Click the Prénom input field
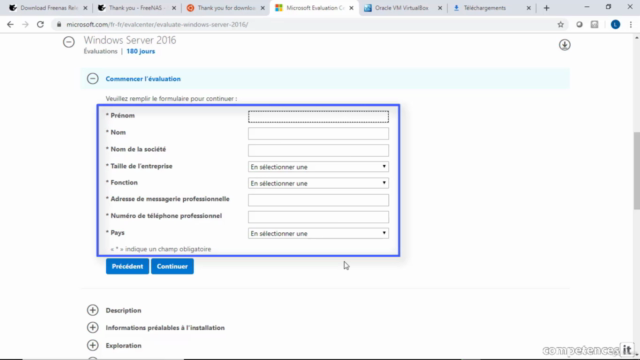The height and width of the screenshot is (360, 640). [x=318, y=116]
